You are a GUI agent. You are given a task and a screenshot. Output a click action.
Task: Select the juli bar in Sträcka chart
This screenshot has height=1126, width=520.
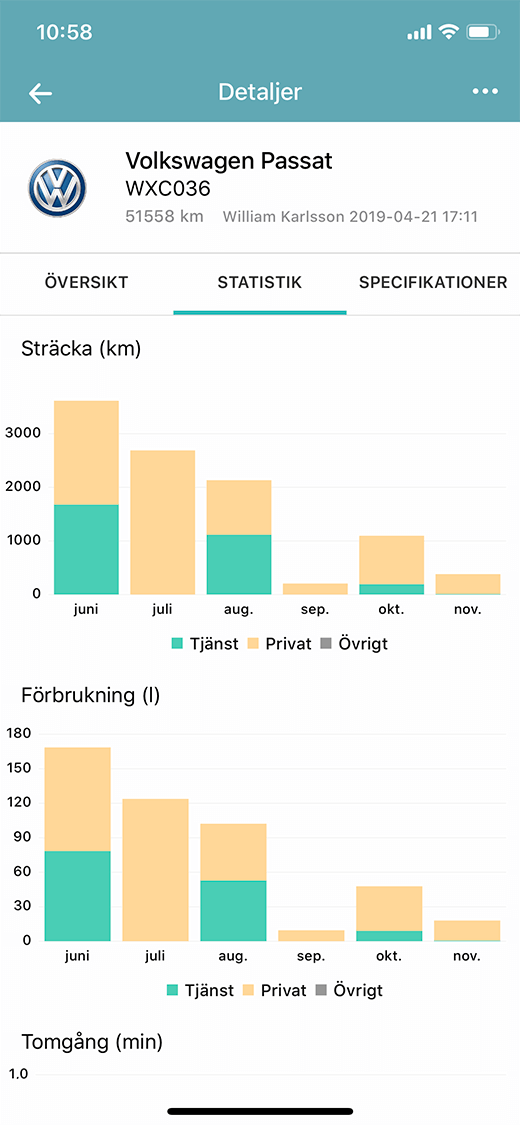tap(163, 522)
